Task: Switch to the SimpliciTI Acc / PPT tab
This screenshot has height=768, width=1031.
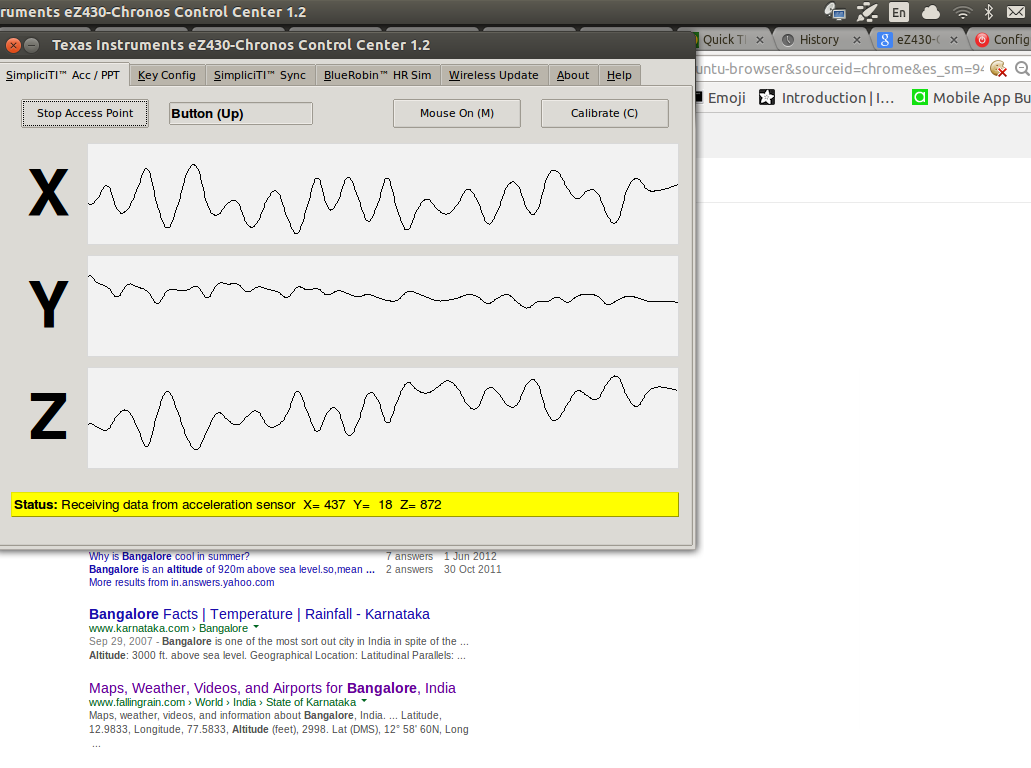Action: tap(63, 75)
